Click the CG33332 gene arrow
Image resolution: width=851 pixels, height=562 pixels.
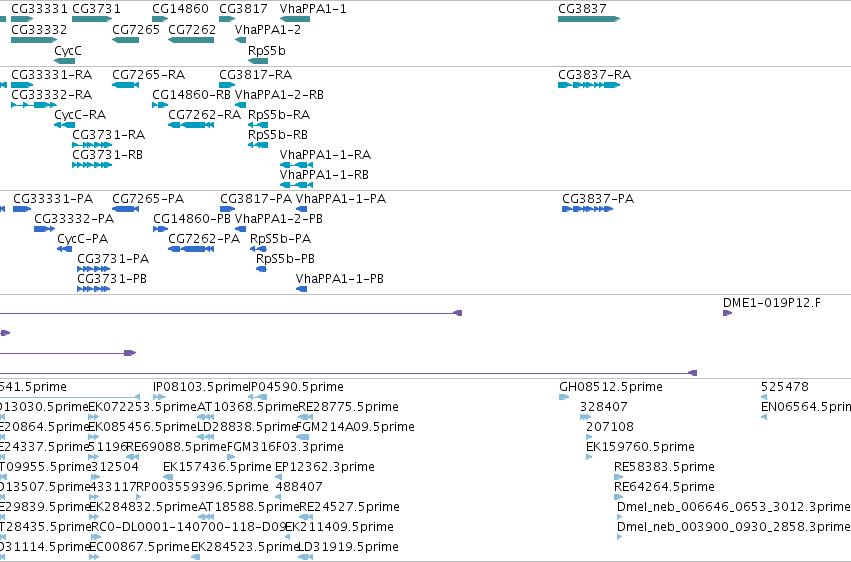pos(34,40)
